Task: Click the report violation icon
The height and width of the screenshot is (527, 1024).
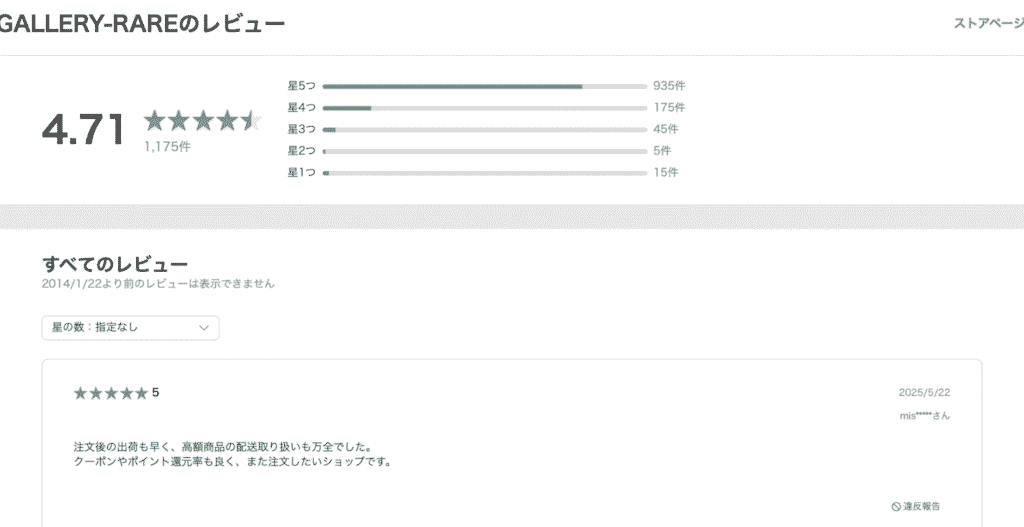Action: click(896, 506)
